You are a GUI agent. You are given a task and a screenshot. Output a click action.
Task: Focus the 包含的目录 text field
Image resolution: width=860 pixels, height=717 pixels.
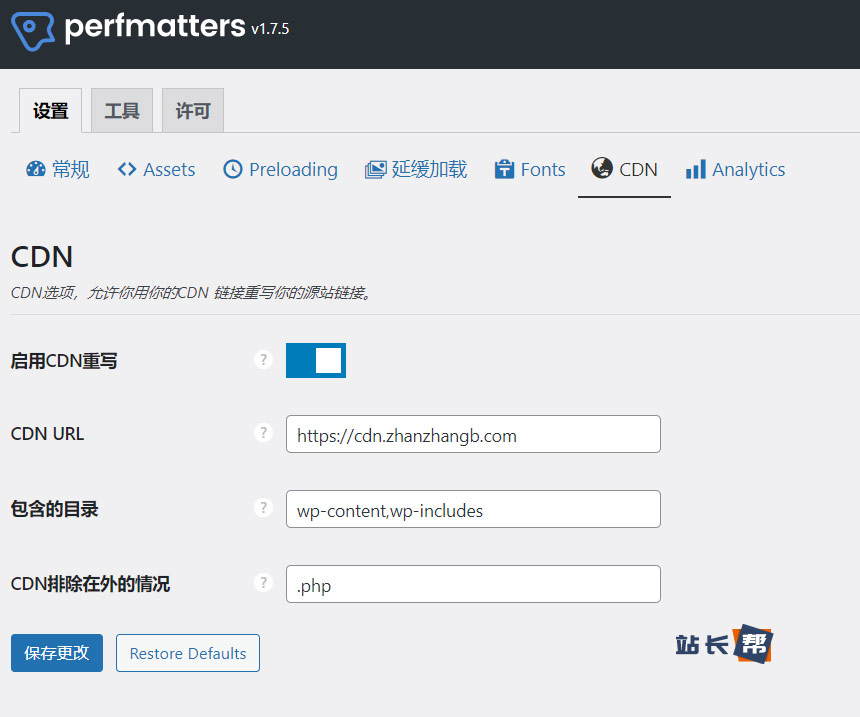[x=473, y=509]
